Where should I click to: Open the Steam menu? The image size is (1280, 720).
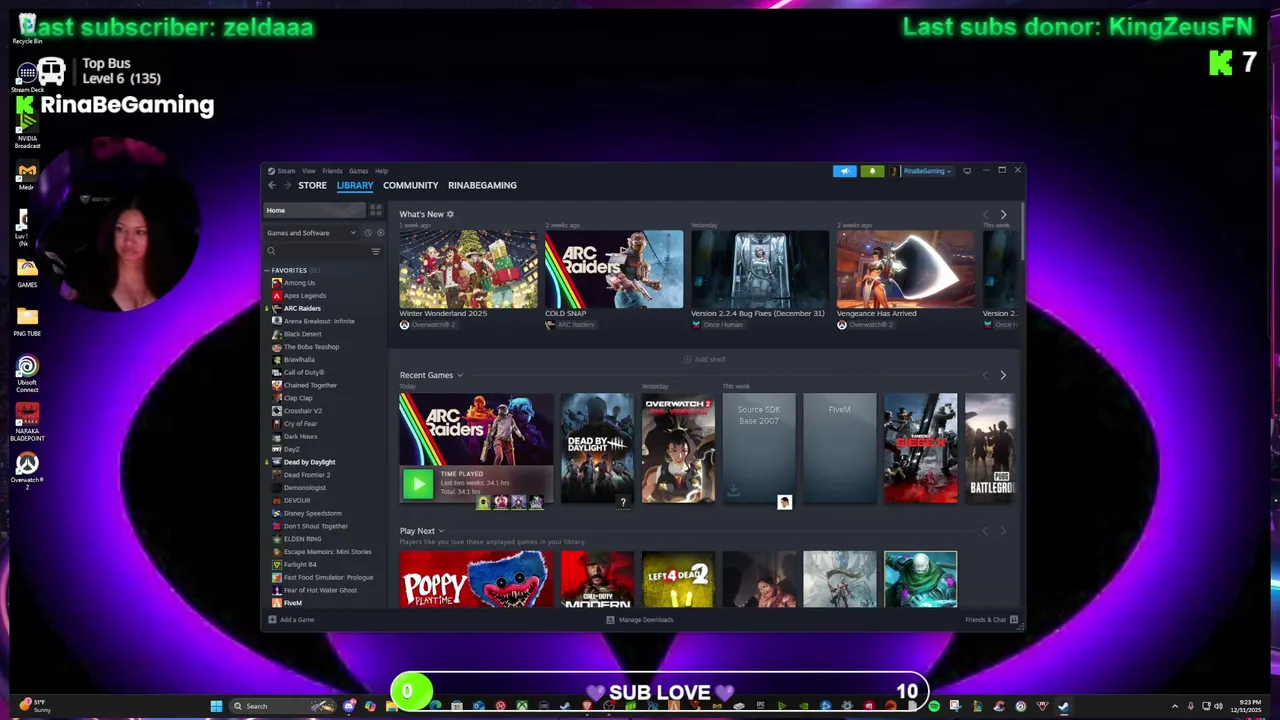pyautogui.click(x=287, y=171)
